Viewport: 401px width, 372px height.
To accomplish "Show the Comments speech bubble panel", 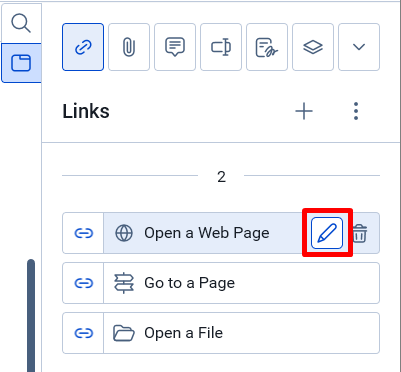I will [175, 47].
